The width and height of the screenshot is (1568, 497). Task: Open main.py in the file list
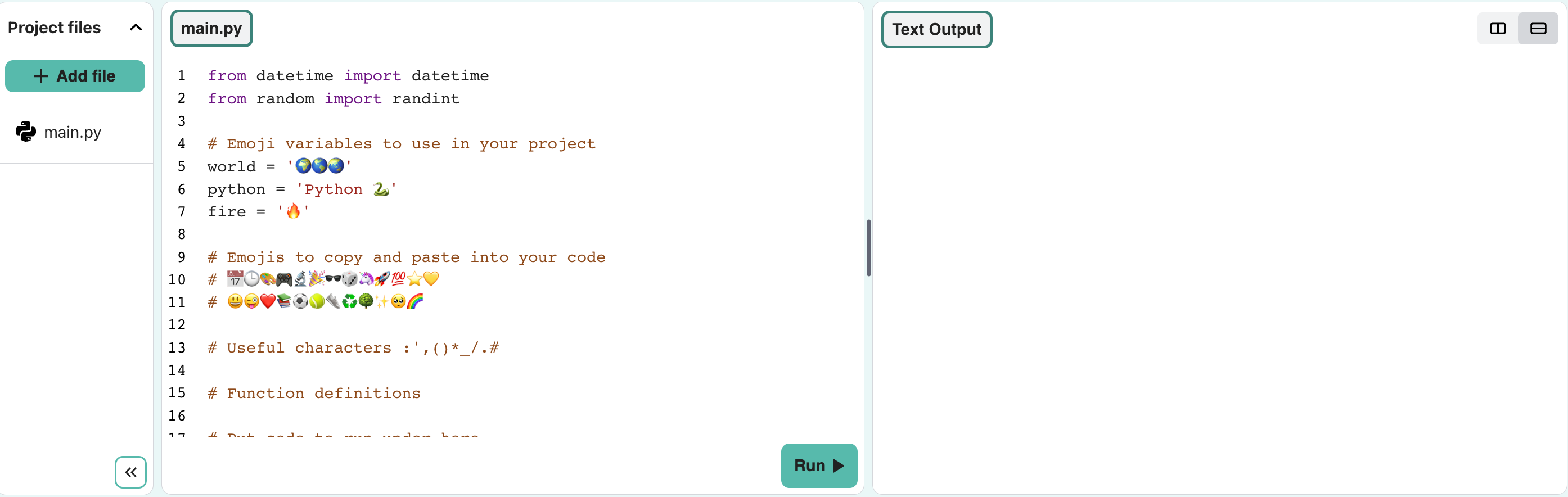point(73,132)
